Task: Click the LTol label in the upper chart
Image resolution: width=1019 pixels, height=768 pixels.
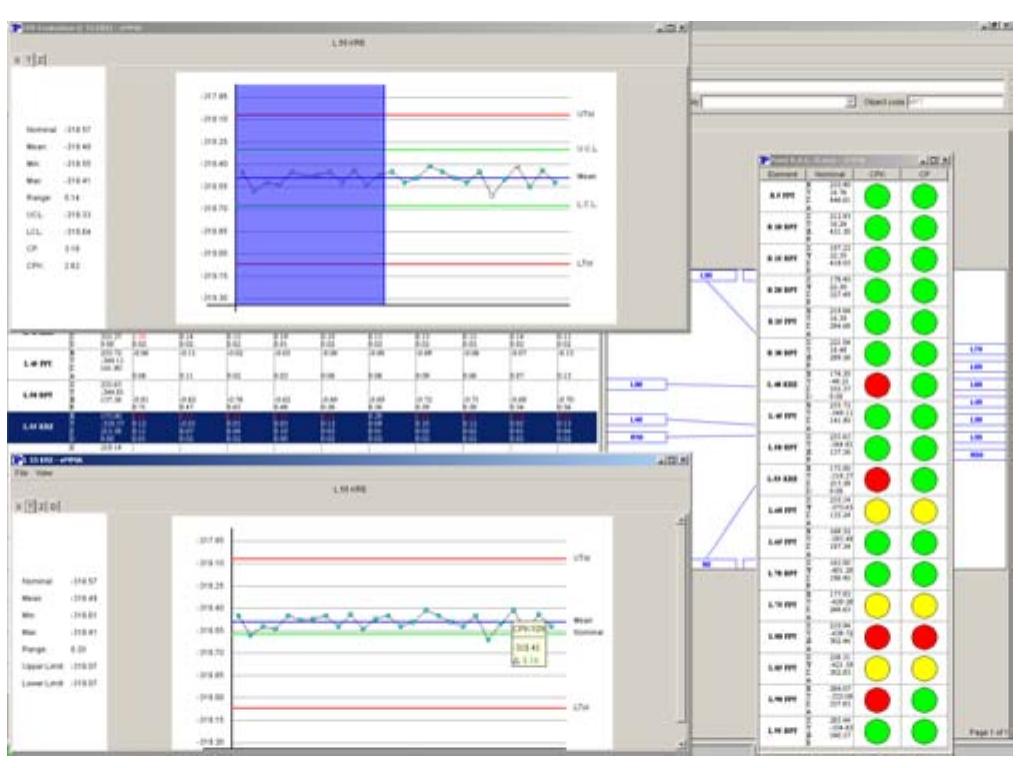Action: click(x=585, y=263)
